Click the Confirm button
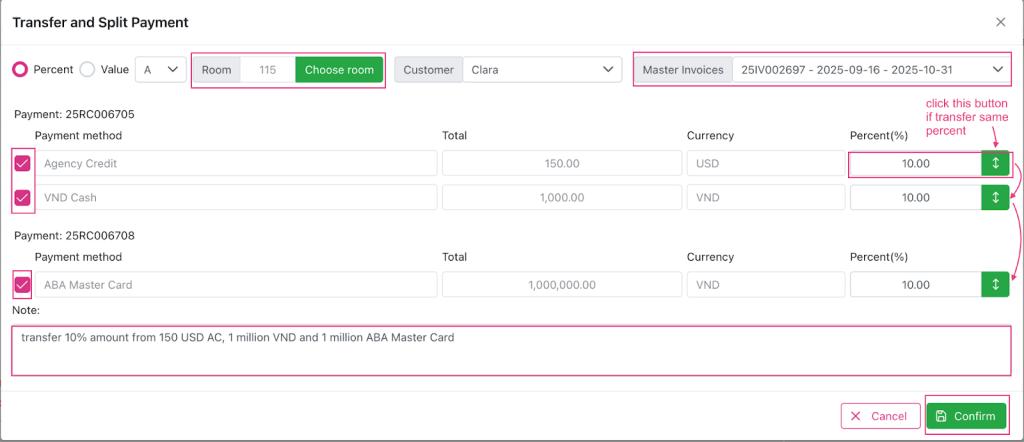 coord(965,416)
